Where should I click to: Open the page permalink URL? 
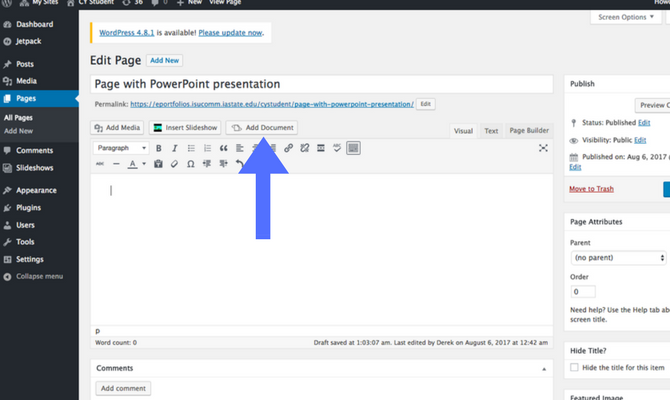(272, 104)
